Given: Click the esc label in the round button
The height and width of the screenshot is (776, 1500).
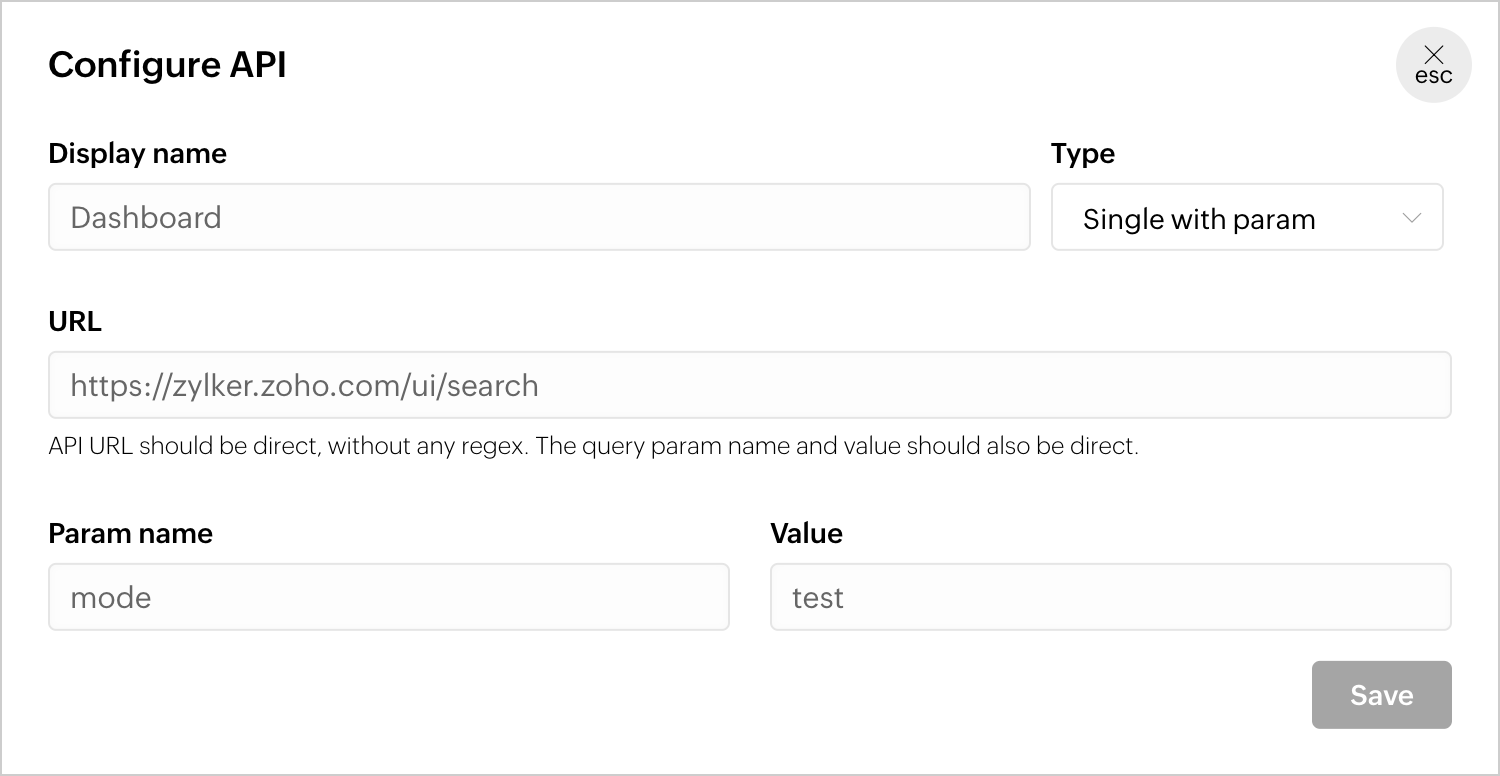Looking at the screenshot, I should (x=1434, y=76).
